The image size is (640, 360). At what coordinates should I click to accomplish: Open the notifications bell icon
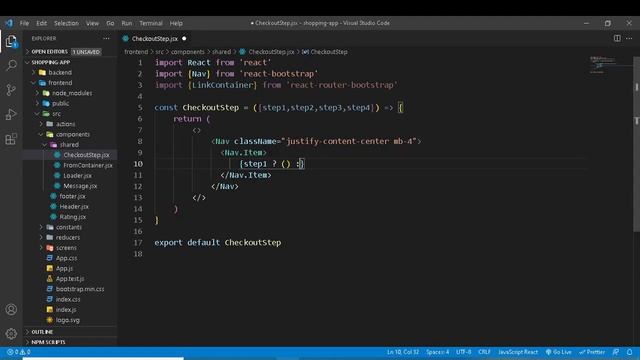[629, 352]
